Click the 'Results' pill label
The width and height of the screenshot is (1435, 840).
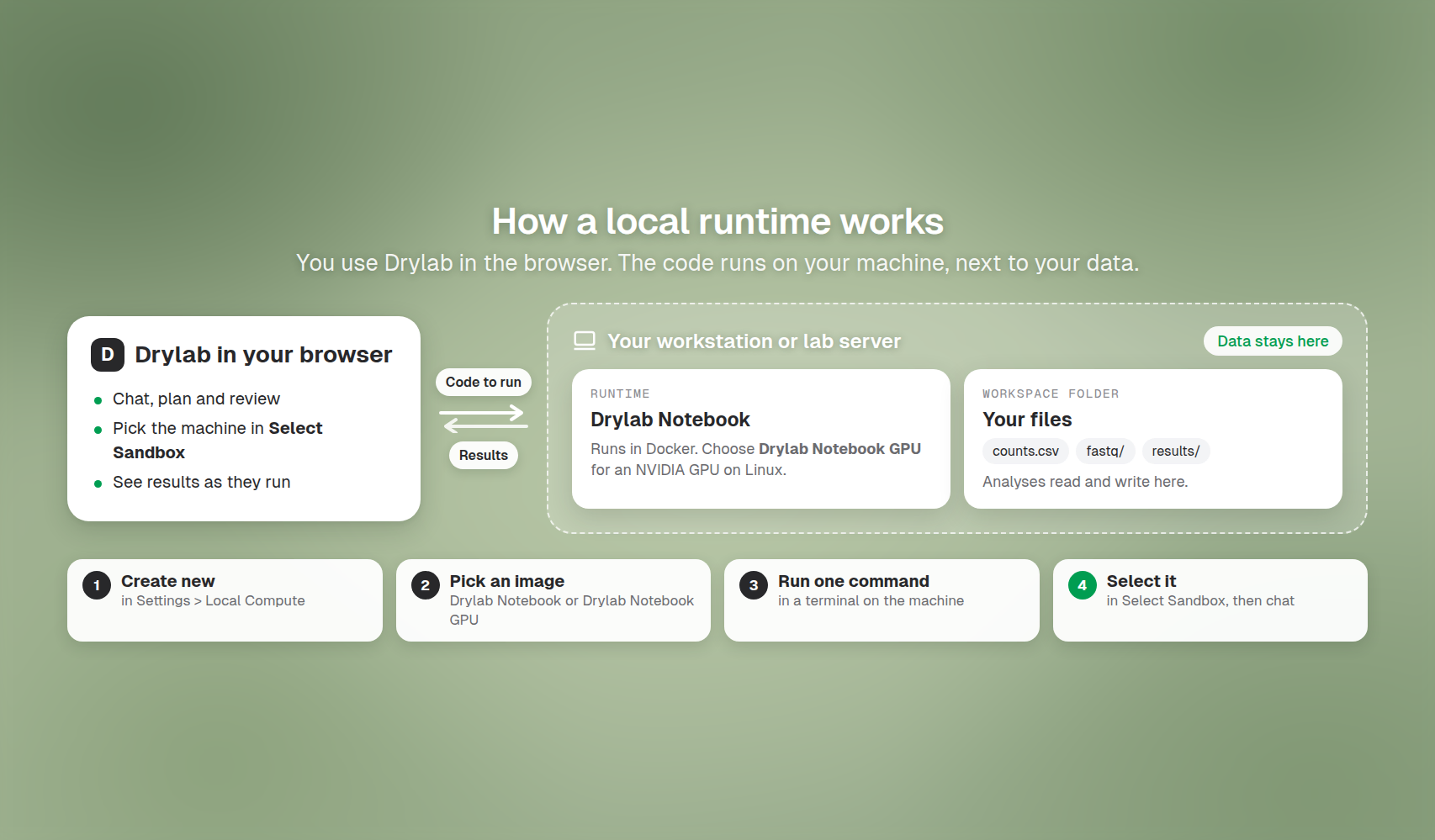point(484,455)
